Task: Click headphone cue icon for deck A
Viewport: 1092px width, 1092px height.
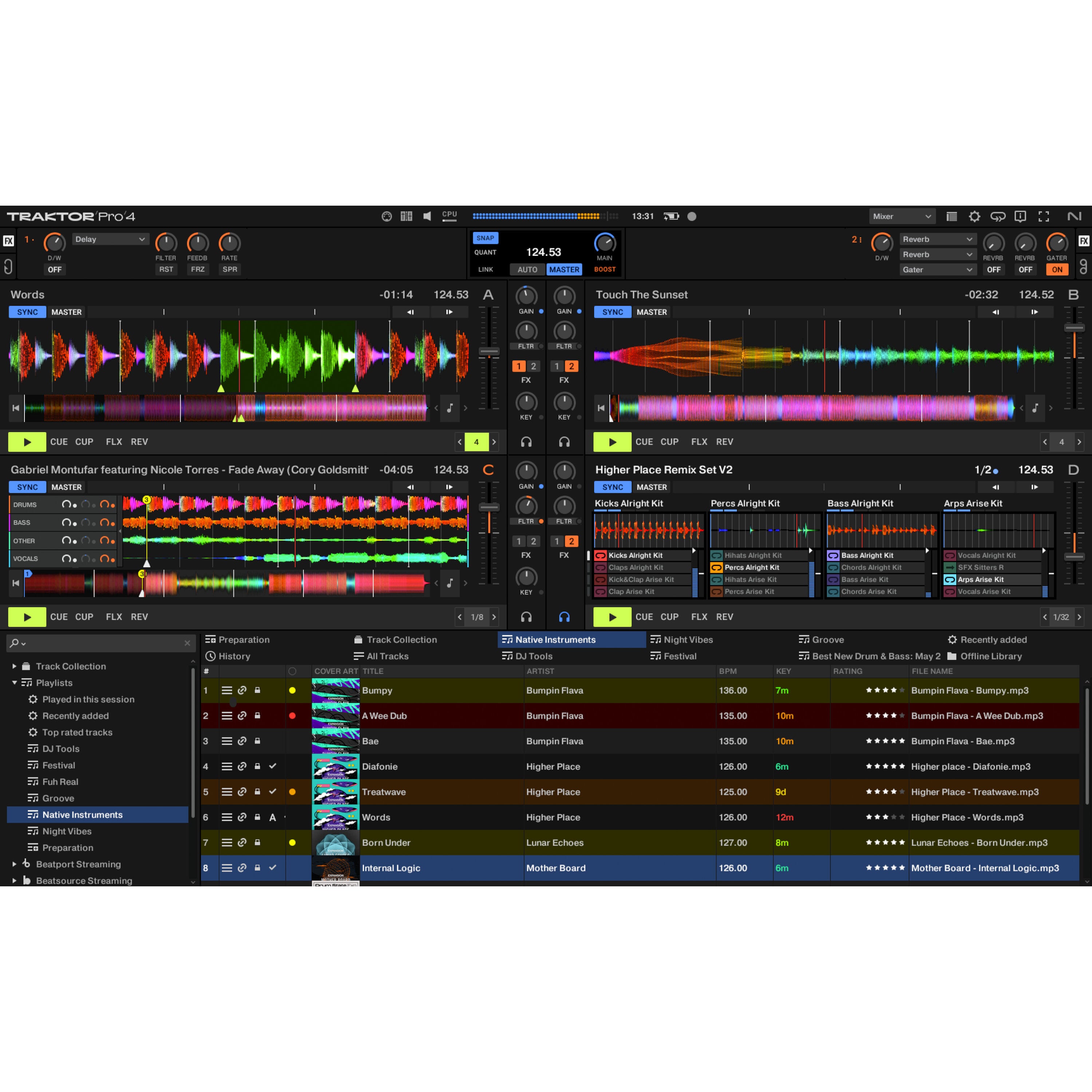Action: [x=526, y=442]
